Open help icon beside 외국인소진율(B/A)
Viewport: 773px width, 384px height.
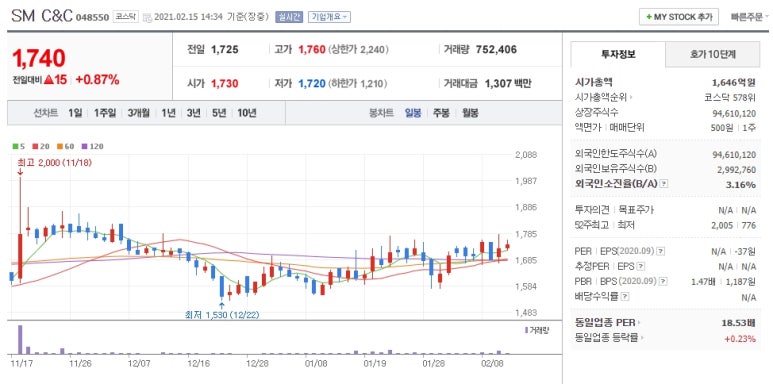664,184
